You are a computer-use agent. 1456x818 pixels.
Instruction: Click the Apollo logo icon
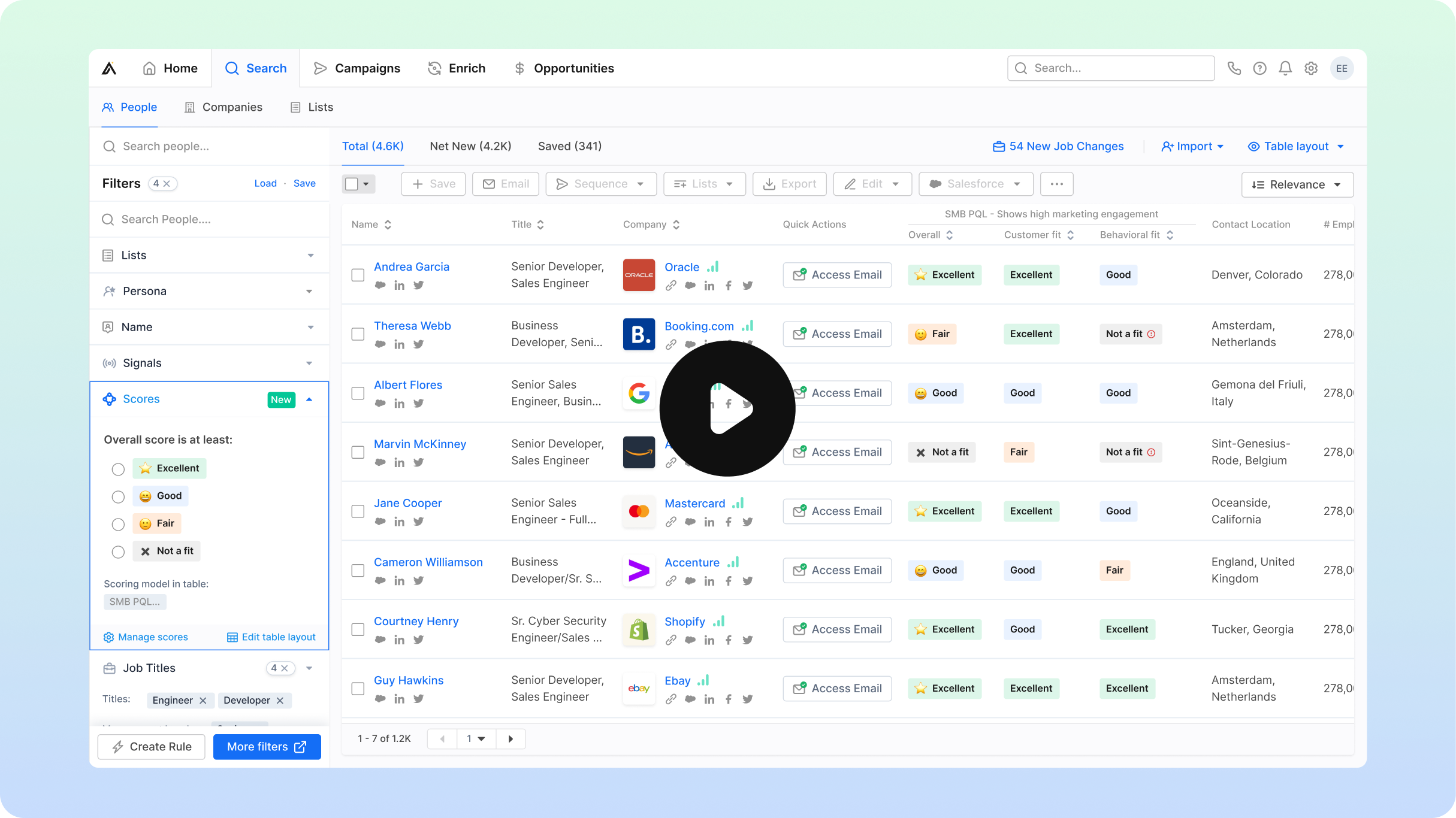(x=109, y=68)
